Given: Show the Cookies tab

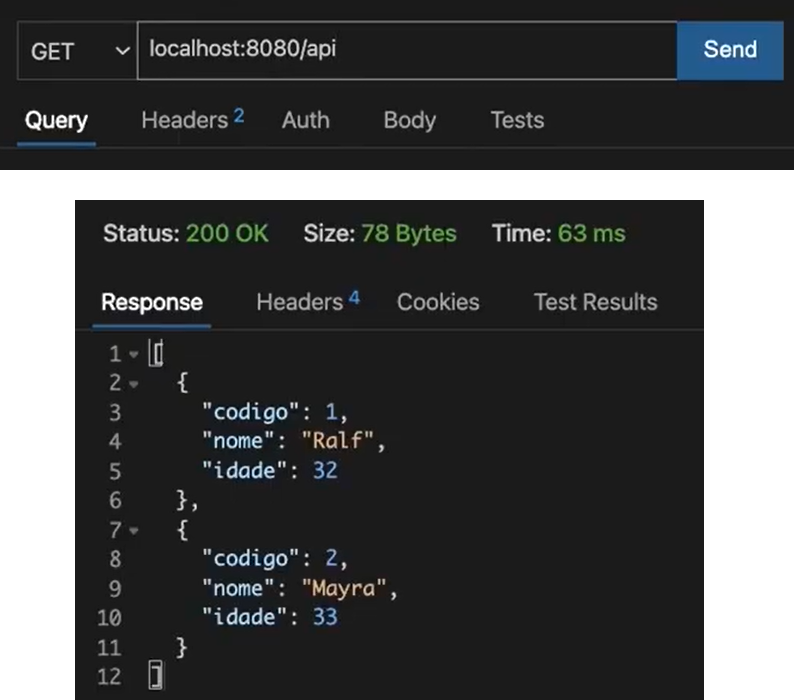Looking at the screenshot, I should (x=438, y=303).
